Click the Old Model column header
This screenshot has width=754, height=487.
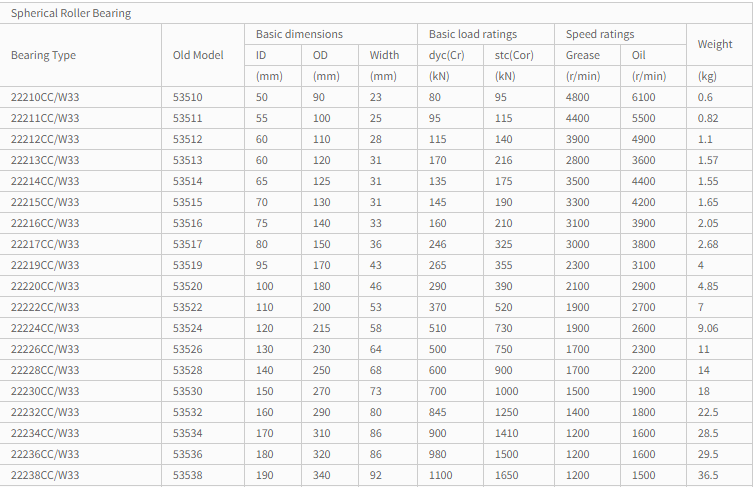click(x=198, y=55)
